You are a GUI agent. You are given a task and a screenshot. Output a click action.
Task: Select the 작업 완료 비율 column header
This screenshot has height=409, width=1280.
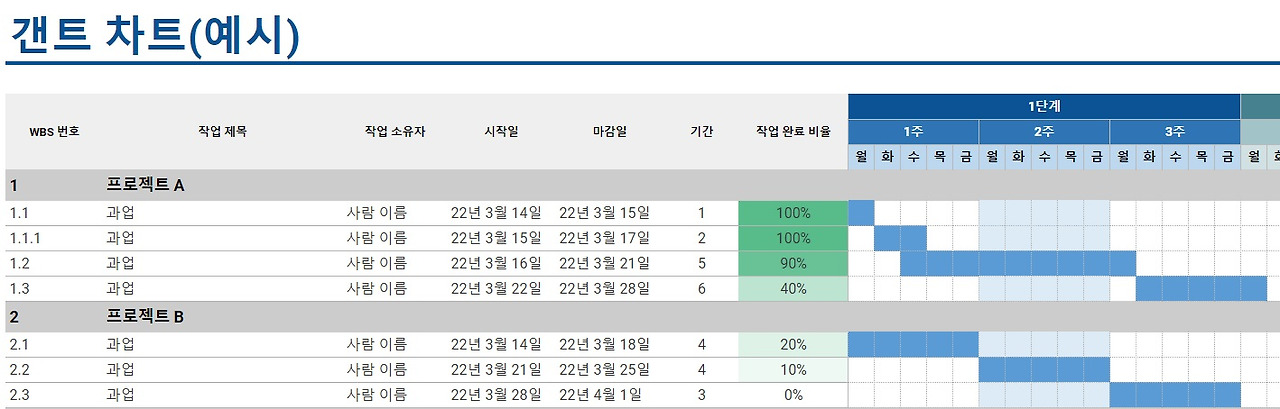[793, 131]
